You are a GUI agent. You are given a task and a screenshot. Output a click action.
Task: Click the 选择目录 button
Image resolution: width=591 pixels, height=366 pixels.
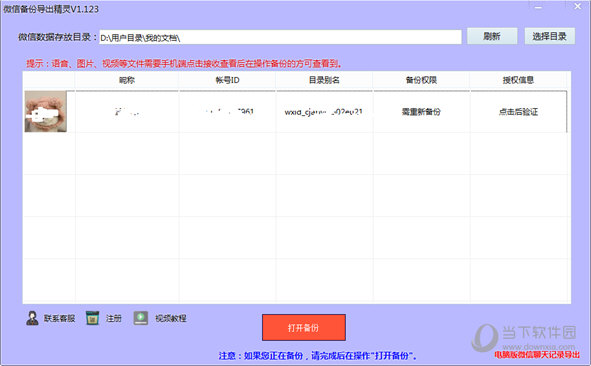[550, 36]
